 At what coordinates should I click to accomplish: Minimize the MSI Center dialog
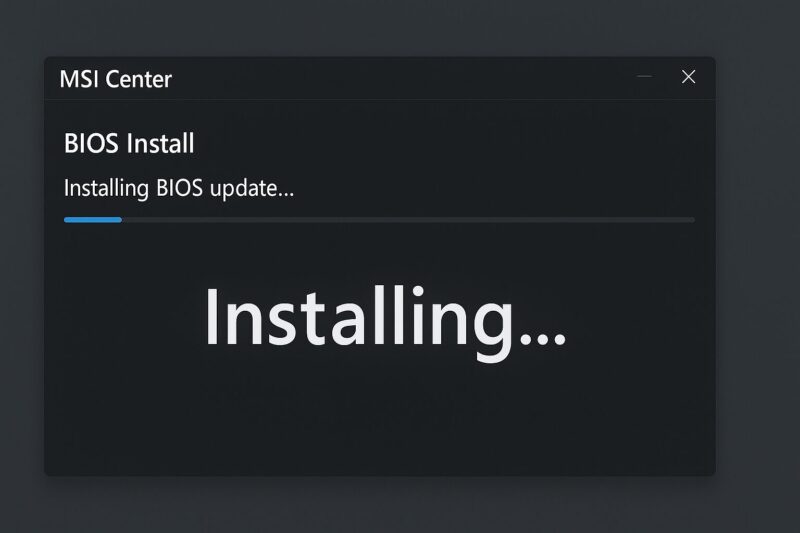pyautogui.click(x=645, y=77)
